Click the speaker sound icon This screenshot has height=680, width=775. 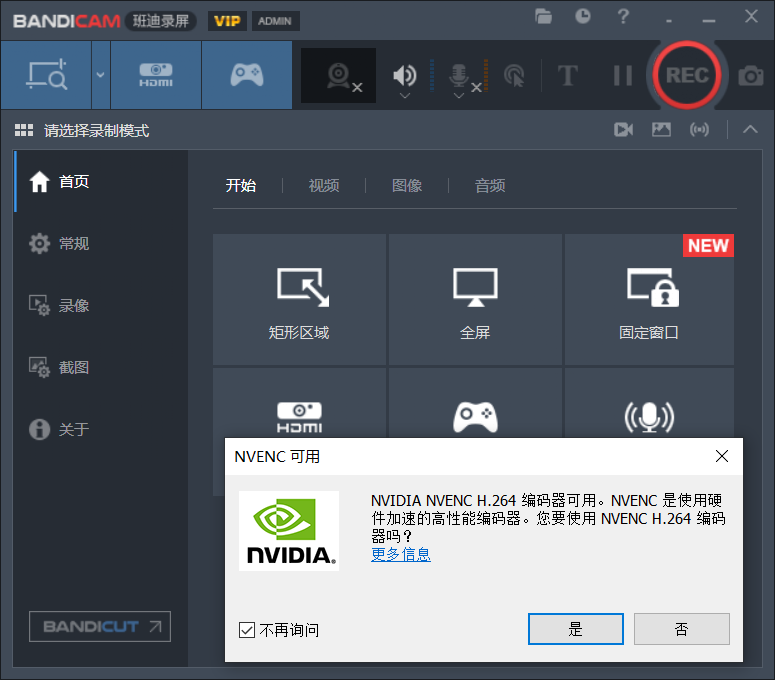point(405,75)
